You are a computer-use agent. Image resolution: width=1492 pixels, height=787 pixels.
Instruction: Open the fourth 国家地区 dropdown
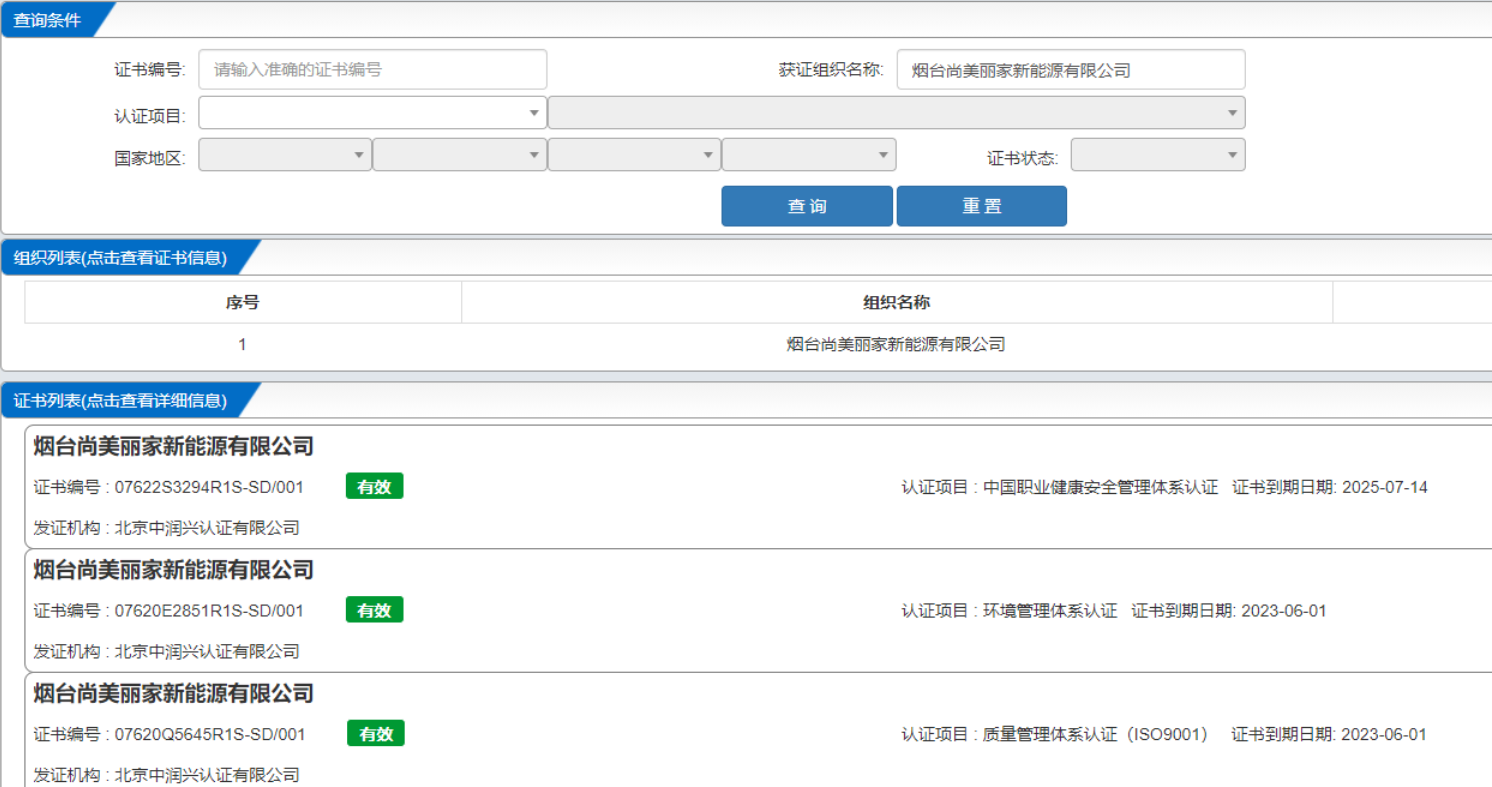[809, 155]
